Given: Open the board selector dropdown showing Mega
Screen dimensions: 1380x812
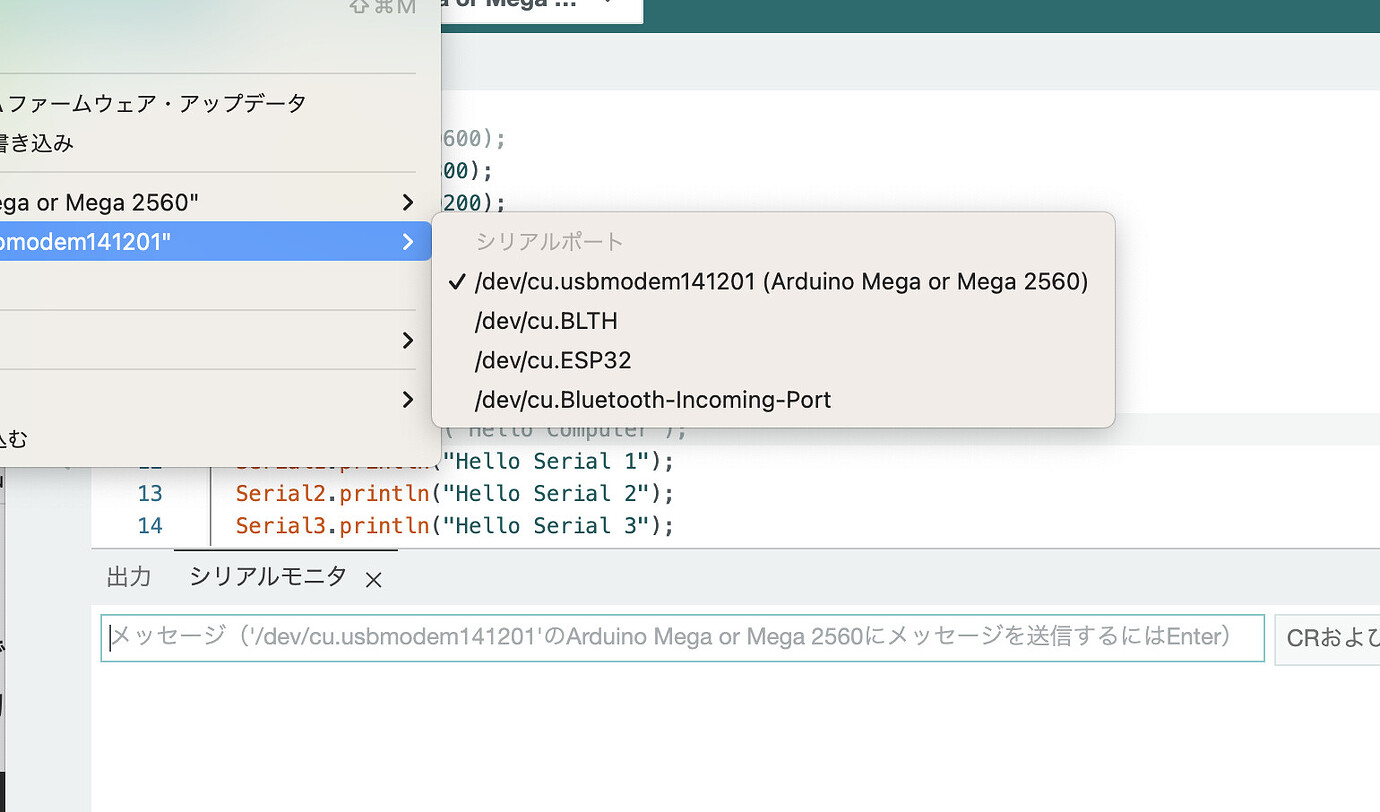Looking at the screenshot, I should [x=540, y=5].
